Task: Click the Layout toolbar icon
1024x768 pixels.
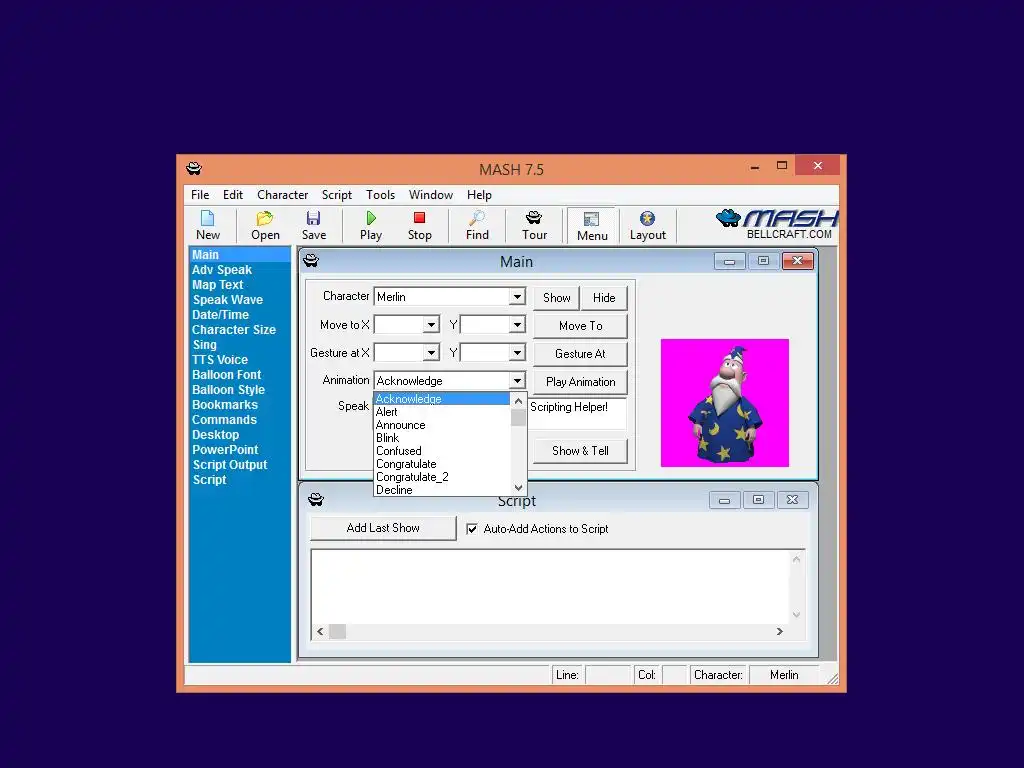Action: (647, 225)
